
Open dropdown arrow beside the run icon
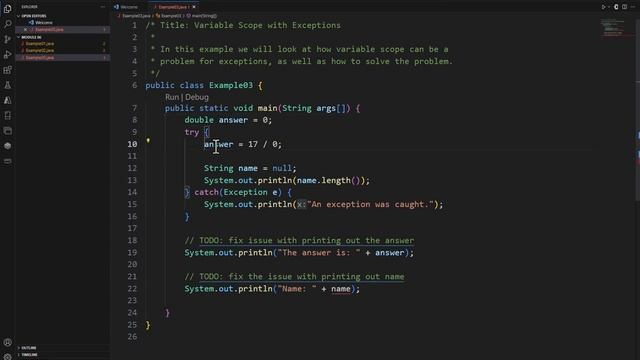609,7
